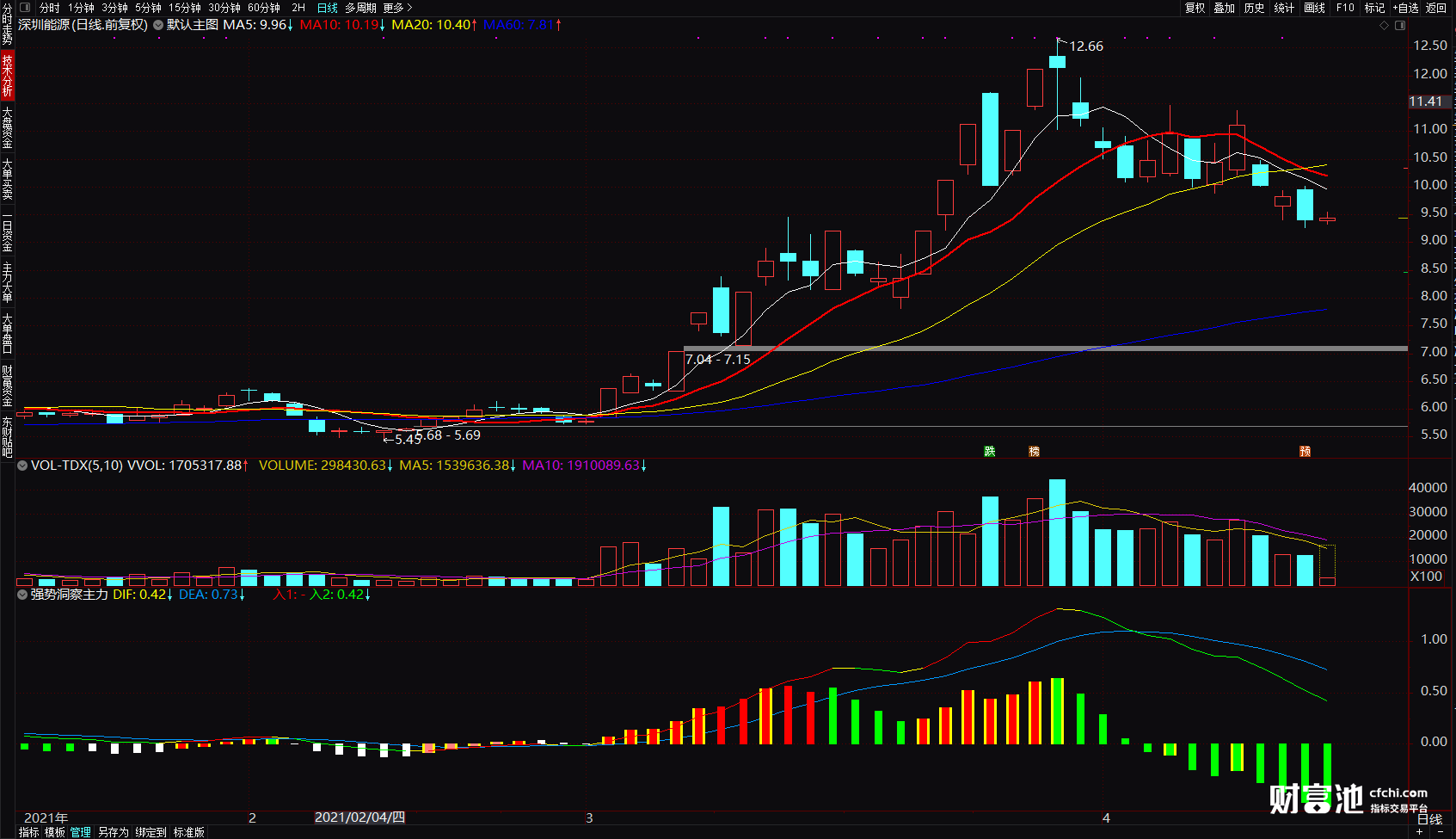Image resolution: width=1456 pixels, height=839 pixels.
Task: Click the green 跌 event marker
Action: point(990,452)
